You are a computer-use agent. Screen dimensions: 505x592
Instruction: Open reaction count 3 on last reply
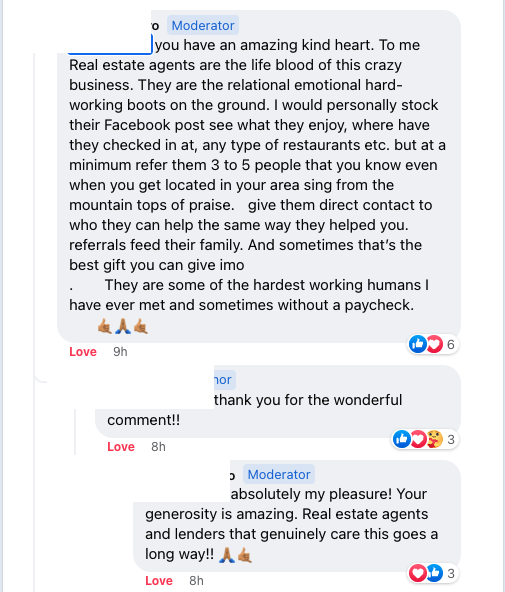tap(451, 574)
